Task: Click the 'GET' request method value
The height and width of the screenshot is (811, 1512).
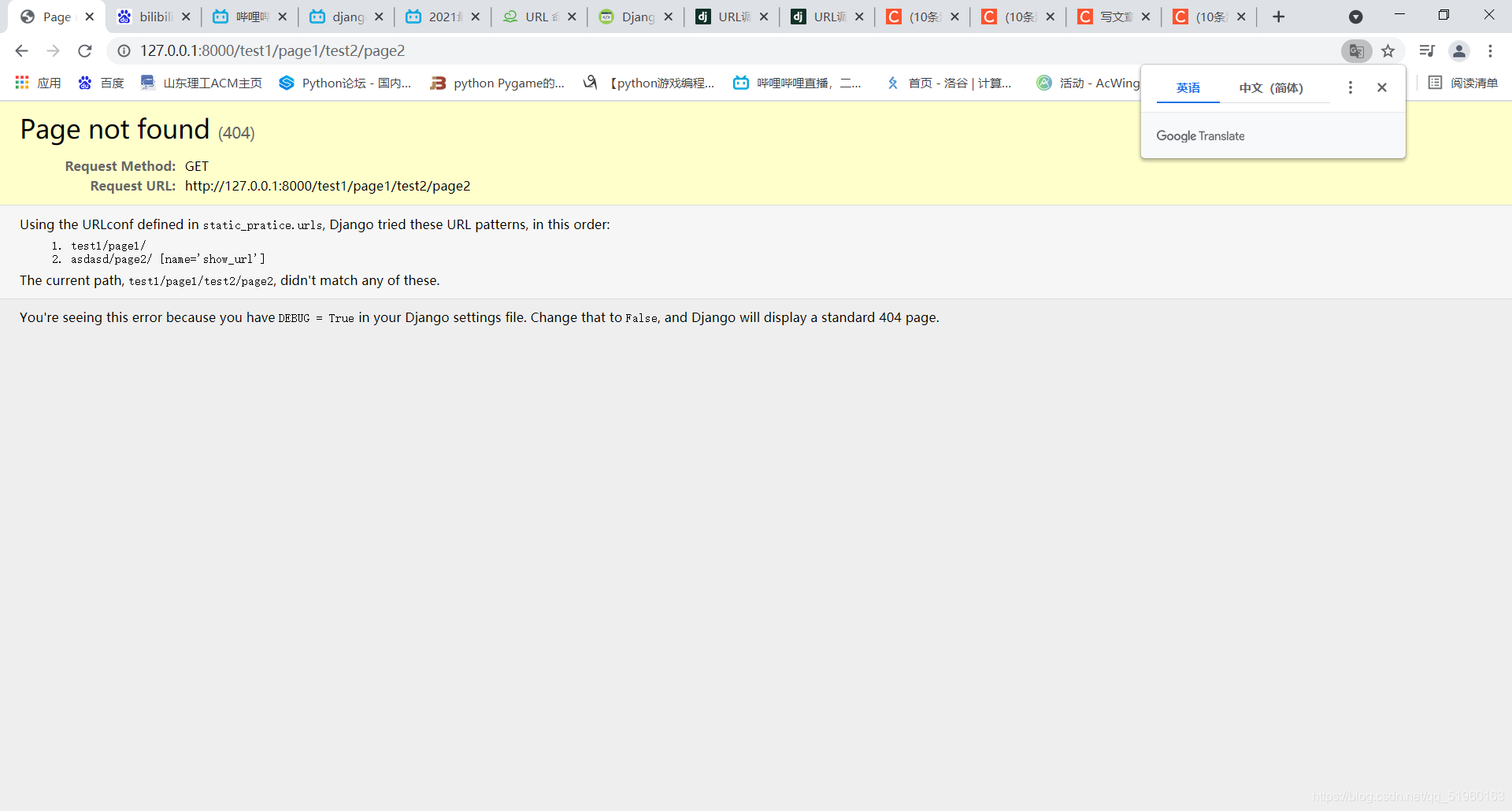Action: [197, 166]
